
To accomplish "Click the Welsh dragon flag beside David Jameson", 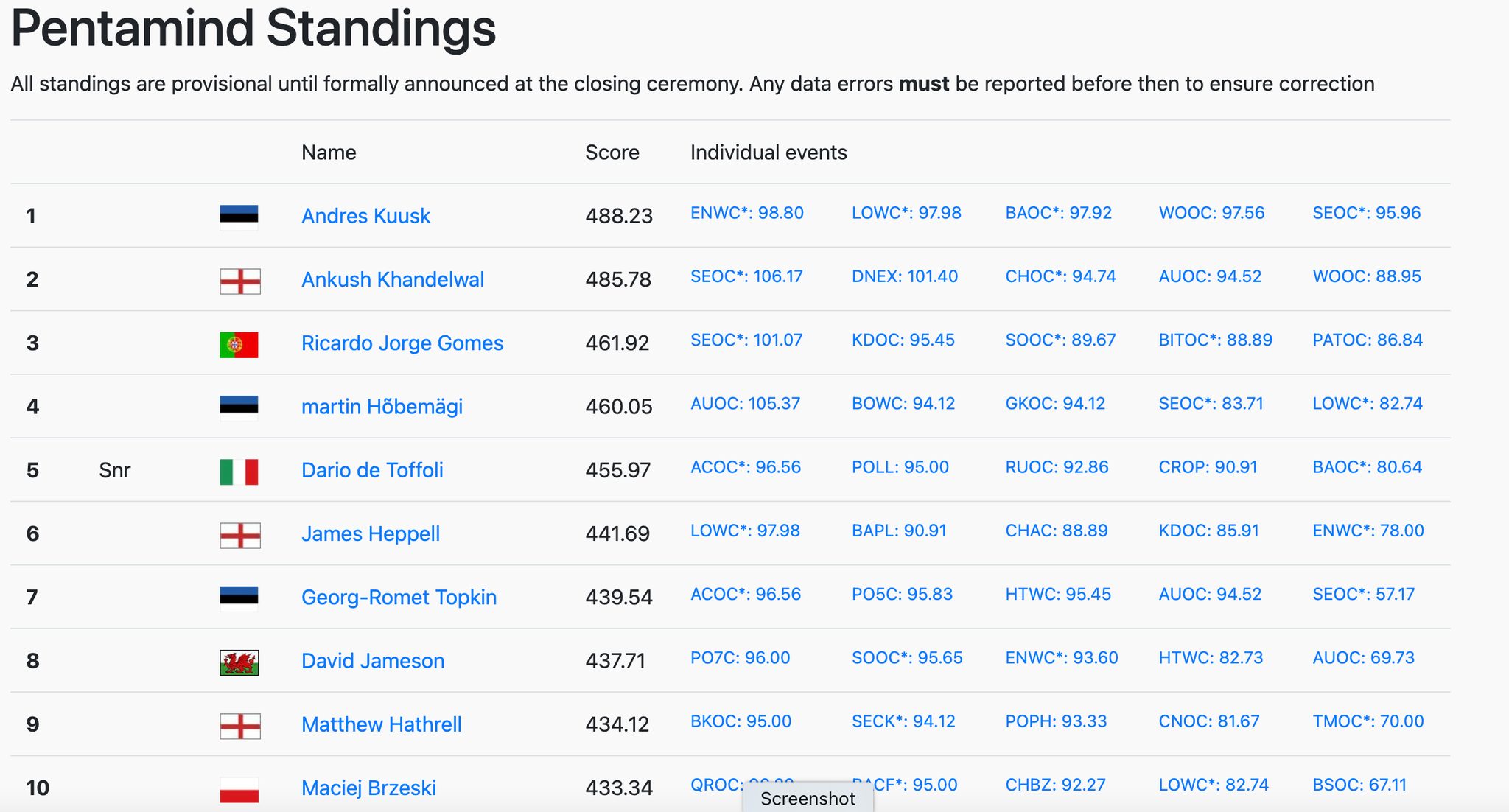I will point(239,662).
